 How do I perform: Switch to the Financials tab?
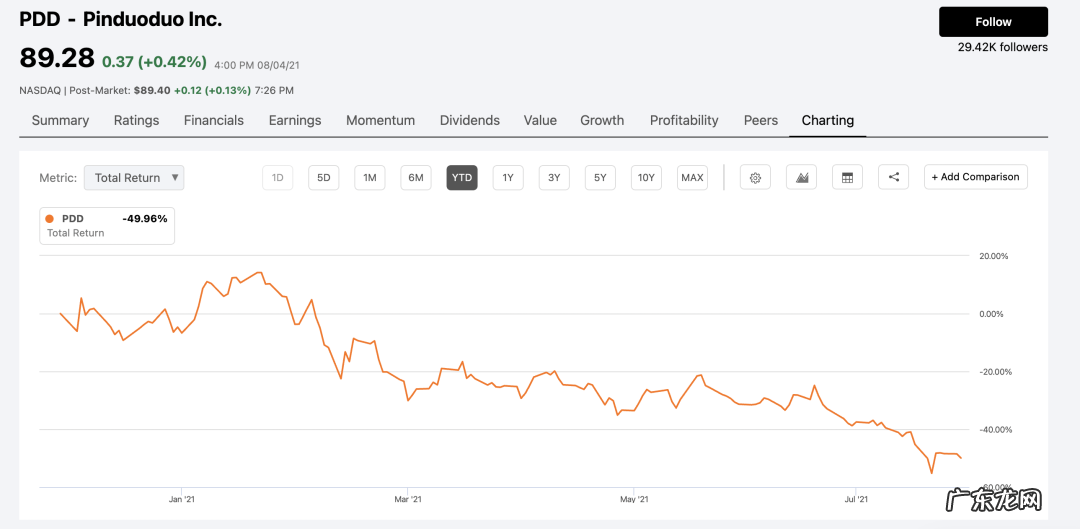click(x=213, y=120)
